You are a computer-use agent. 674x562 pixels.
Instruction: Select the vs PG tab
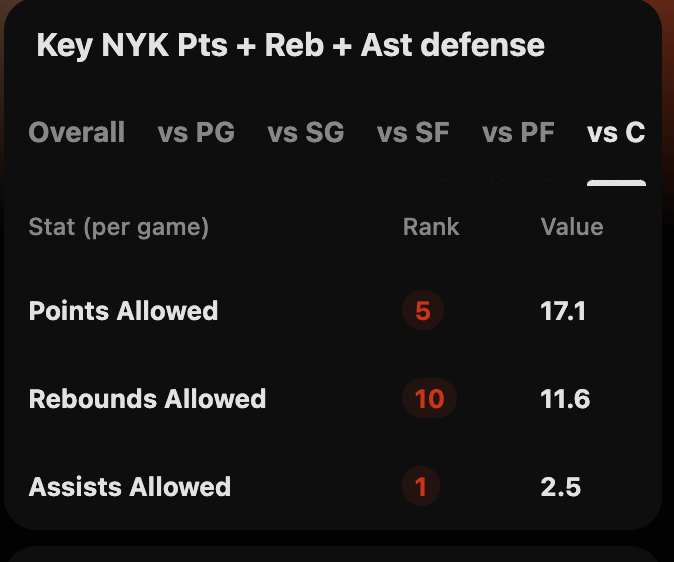tap(196, 133)
